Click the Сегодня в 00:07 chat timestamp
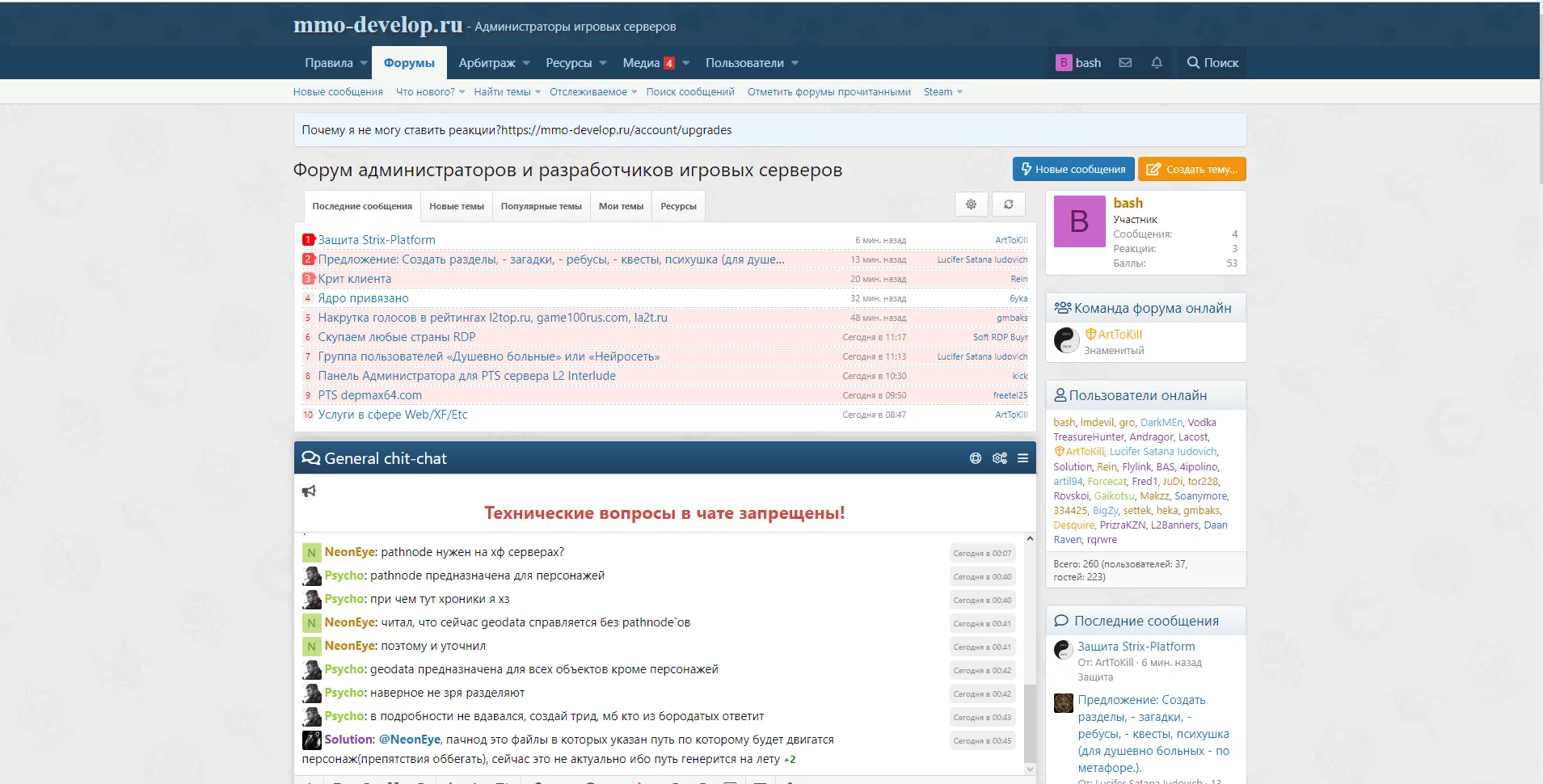 pos(982,554)
